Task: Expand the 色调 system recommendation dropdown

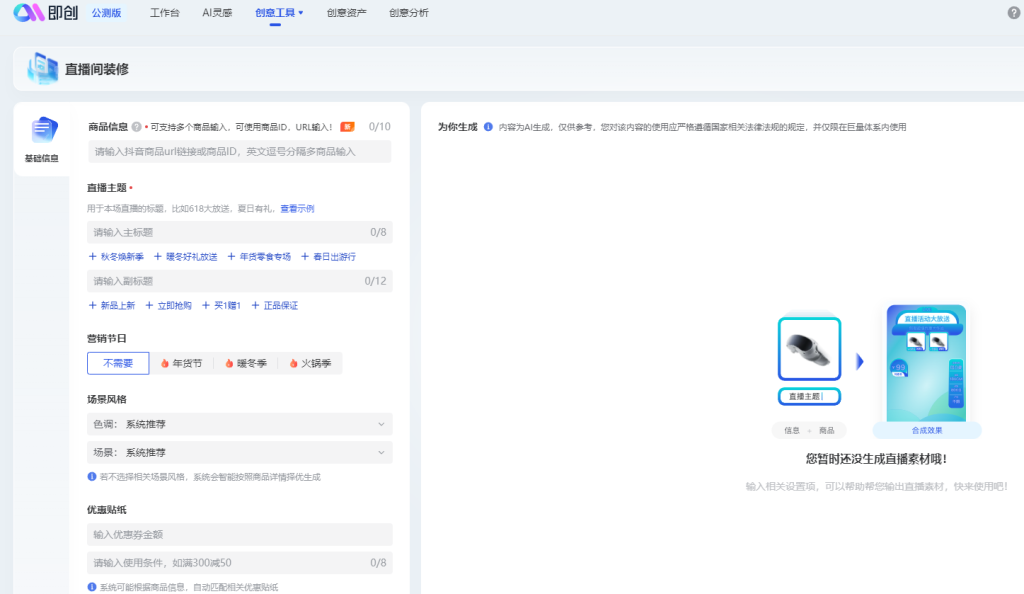Action: [x=239, y=424]
